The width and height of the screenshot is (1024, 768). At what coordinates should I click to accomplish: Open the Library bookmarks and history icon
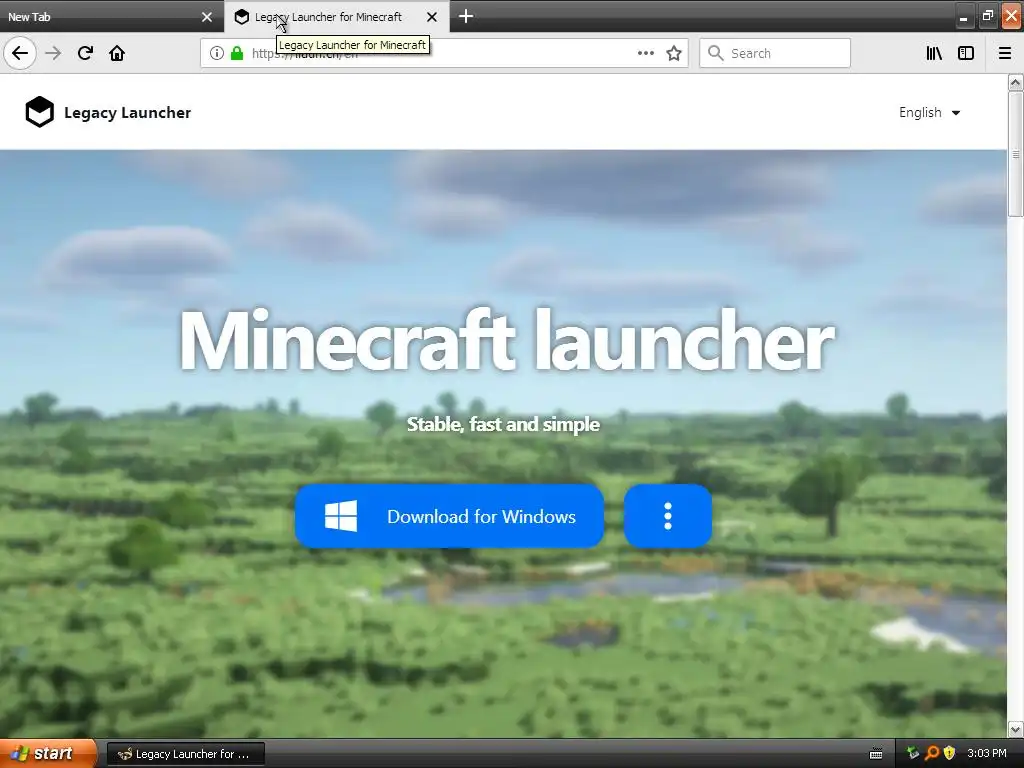click(x=934, y=53)
